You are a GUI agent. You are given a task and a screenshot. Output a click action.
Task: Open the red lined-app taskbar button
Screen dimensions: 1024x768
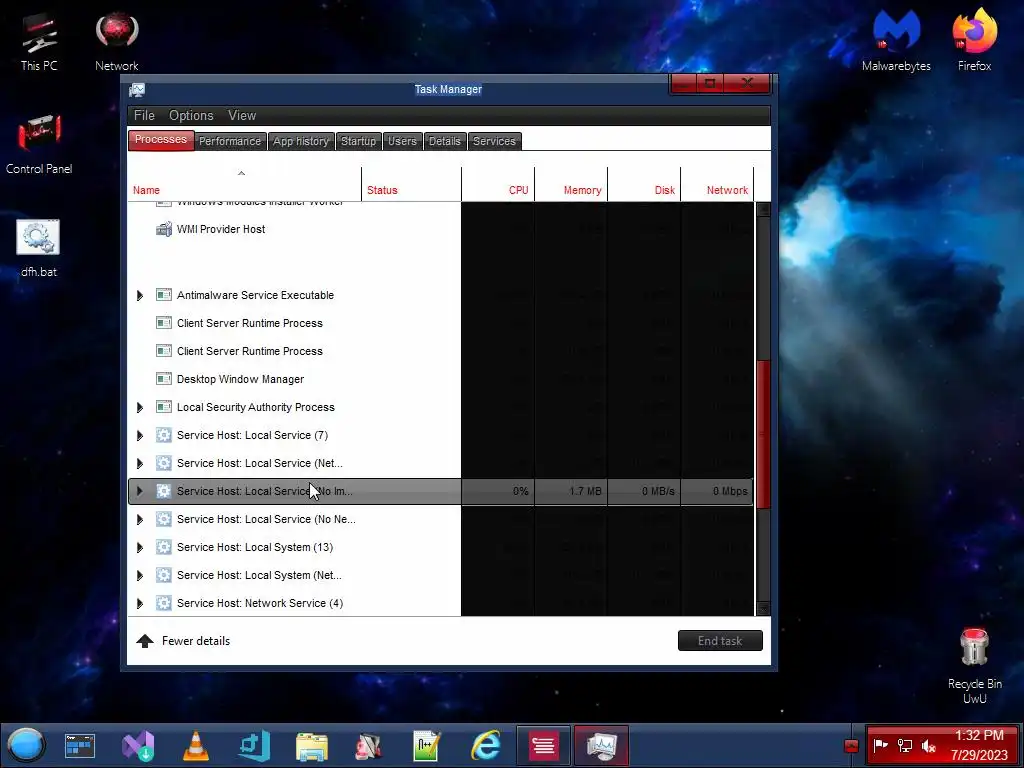[x=543, y=745]
